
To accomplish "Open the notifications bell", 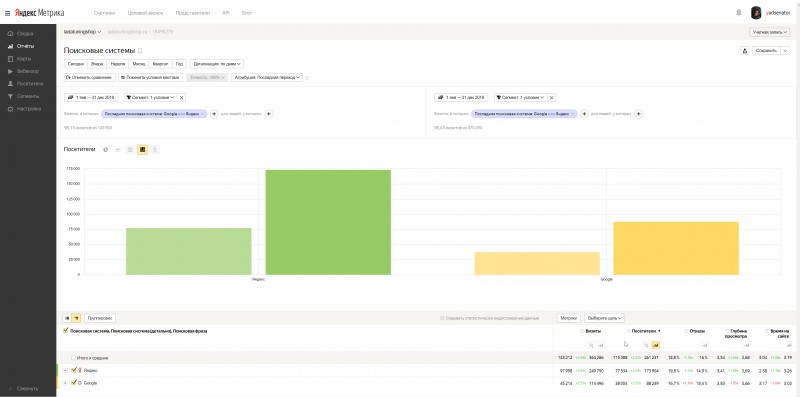I will 738,13.
